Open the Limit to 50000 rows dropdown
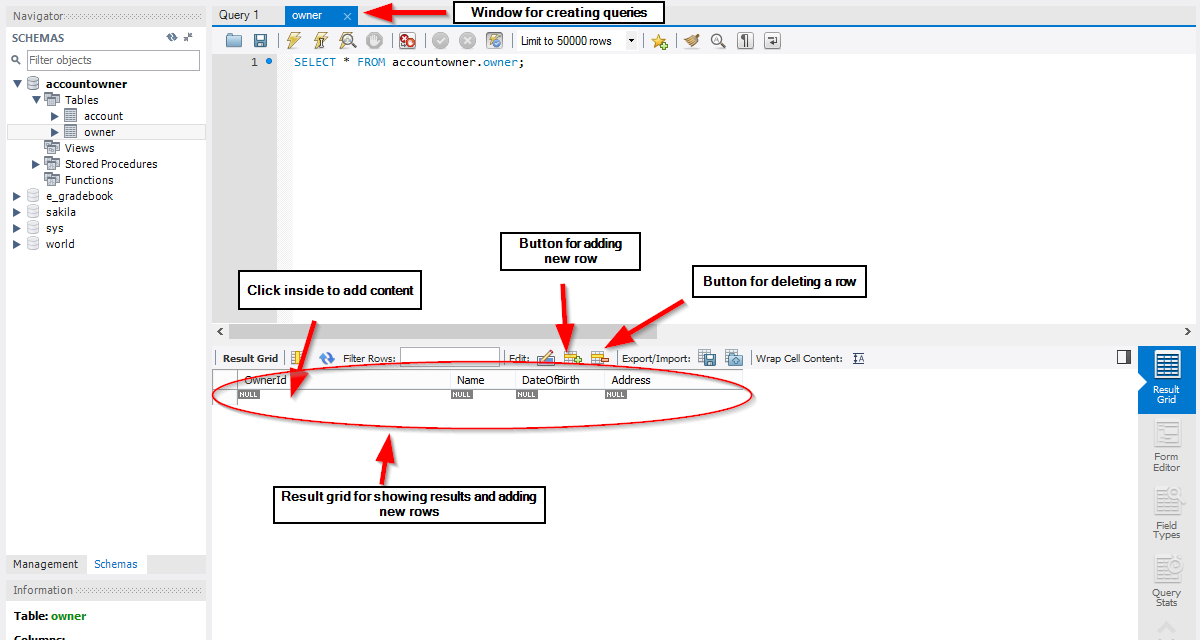The height and width of the screenshot is (640, 1200). [x=631, y=41]
